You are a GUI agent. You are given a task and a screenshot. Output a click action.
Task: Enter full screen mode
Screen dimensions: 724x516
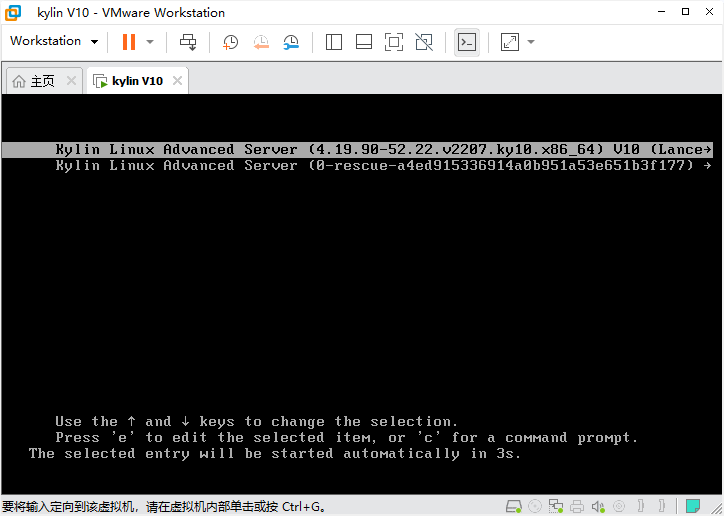tap(394, 42)
